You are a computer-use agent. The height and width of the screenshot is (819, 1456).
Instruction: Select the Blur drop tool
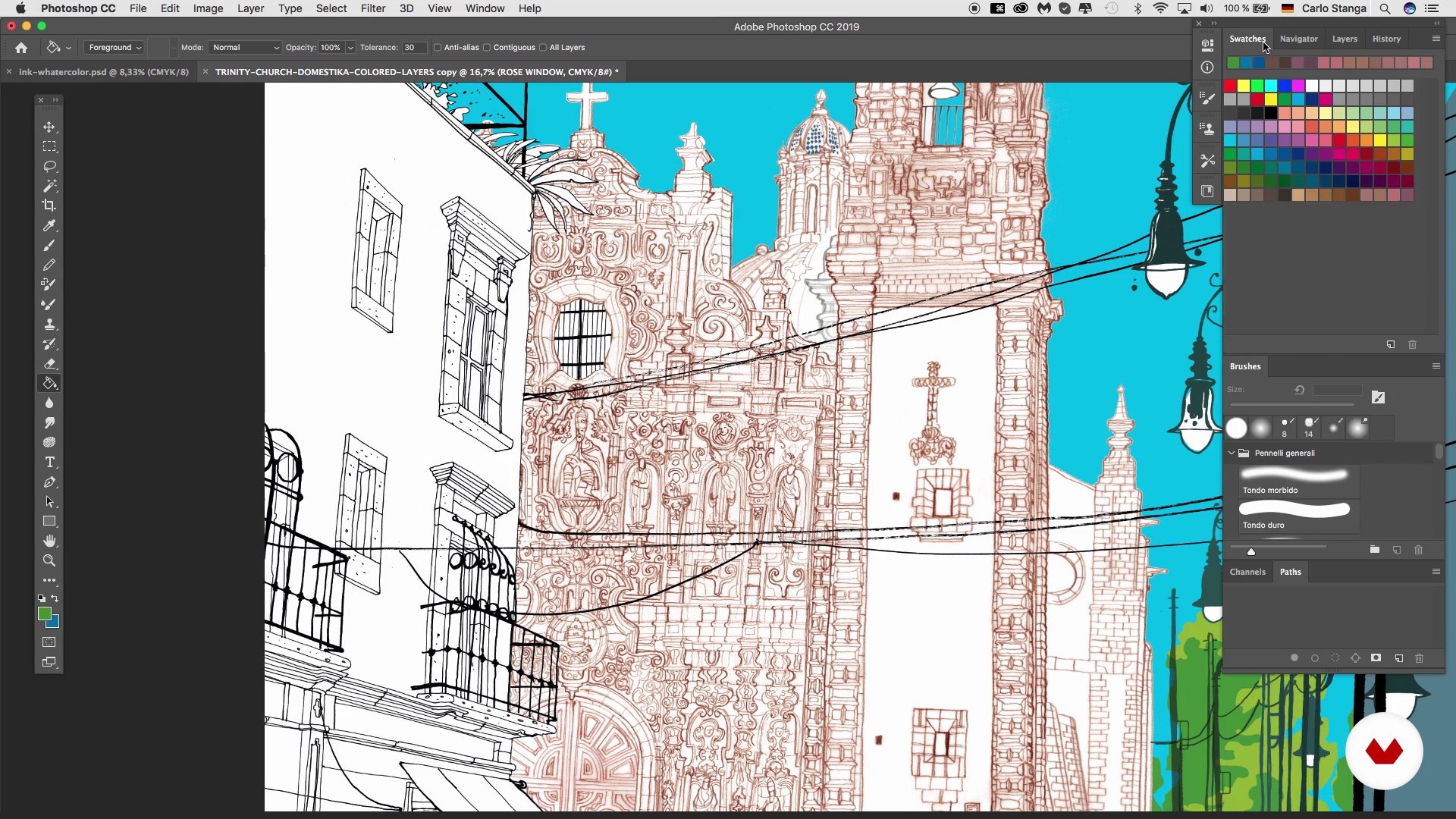pyautogui.click(x=49, y=403)
